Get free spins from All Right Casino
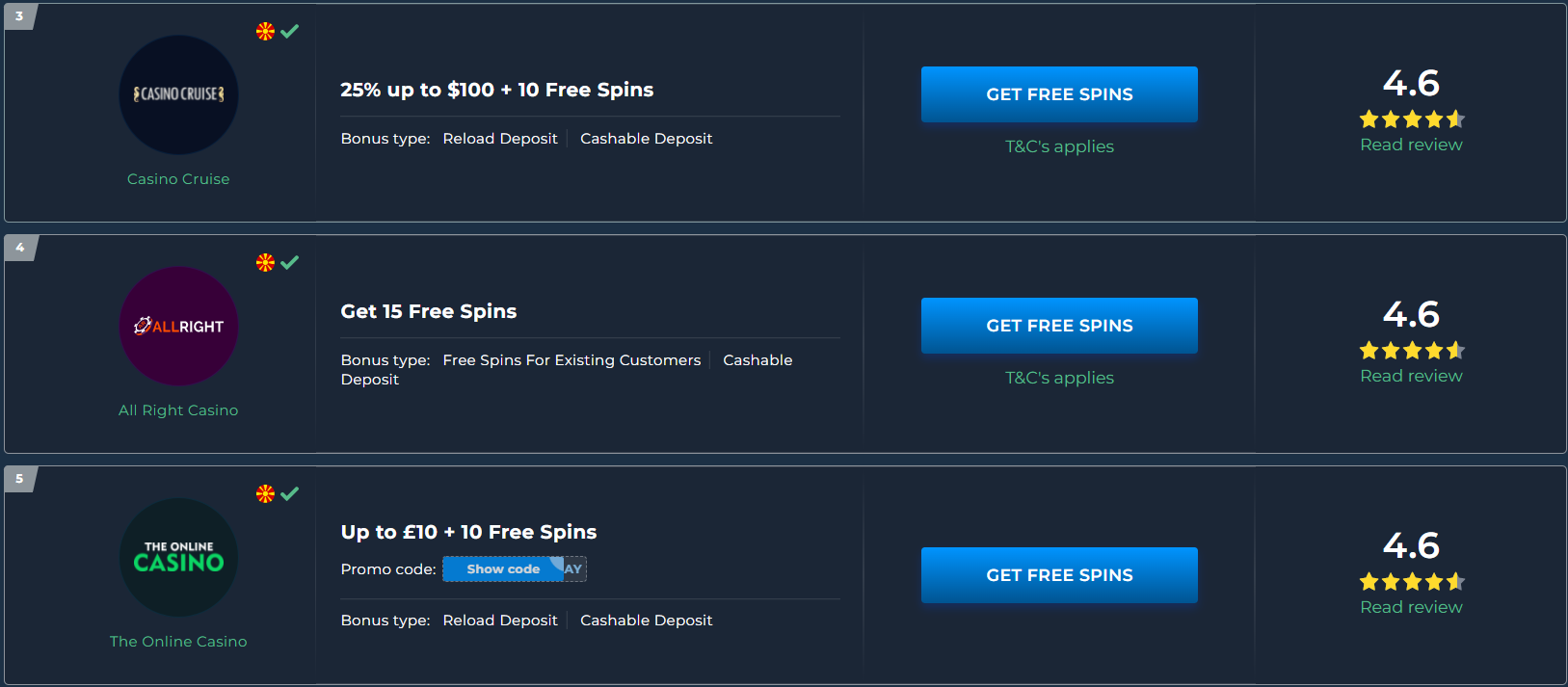The width and height of the screenshot is (1568, 687). coord(1059,326)
